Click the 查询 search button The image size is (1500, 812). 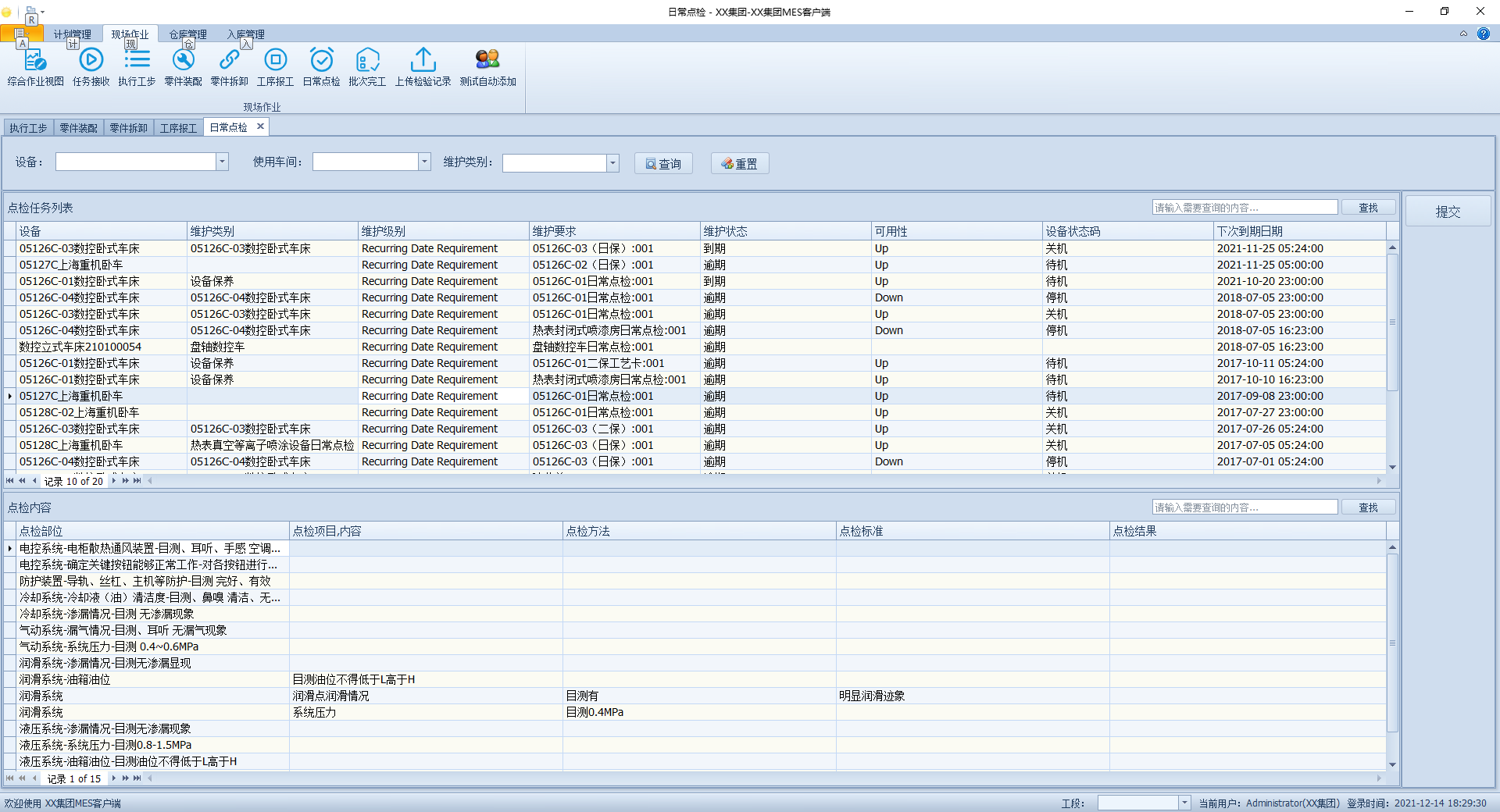click(x=662, y=163)
